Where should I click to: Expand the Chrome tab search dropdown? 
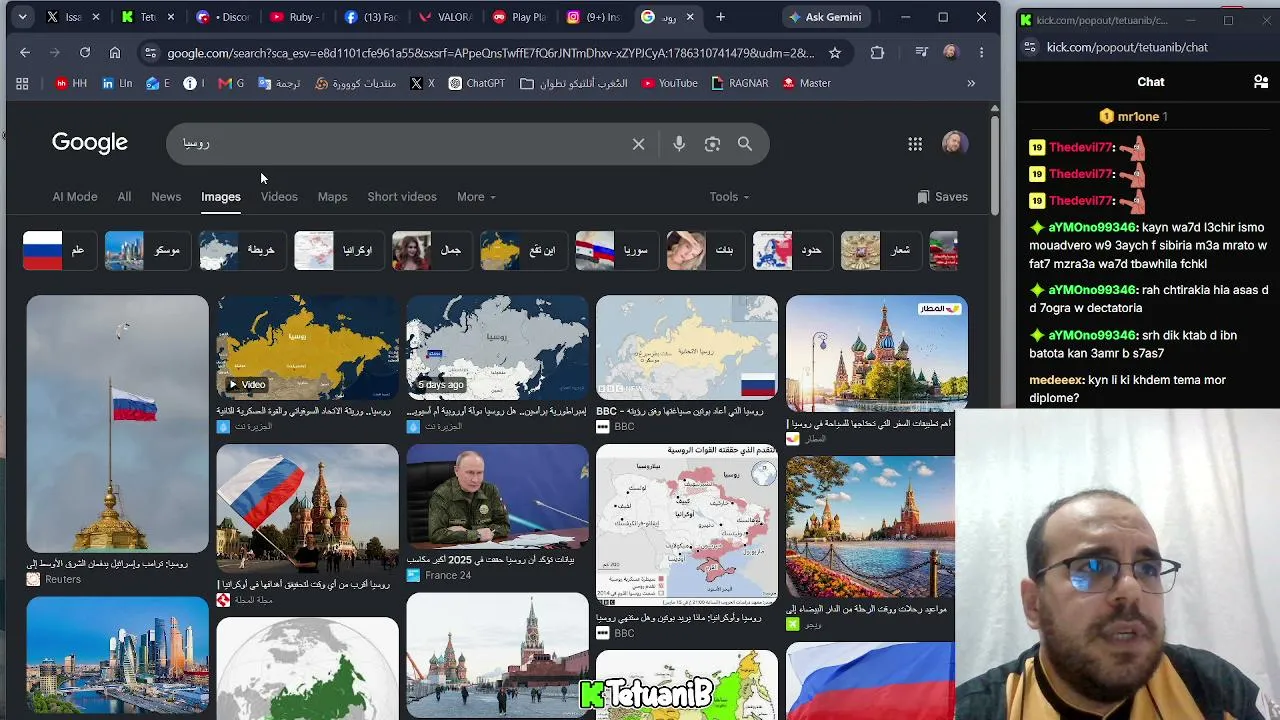(x=22, y=17)
